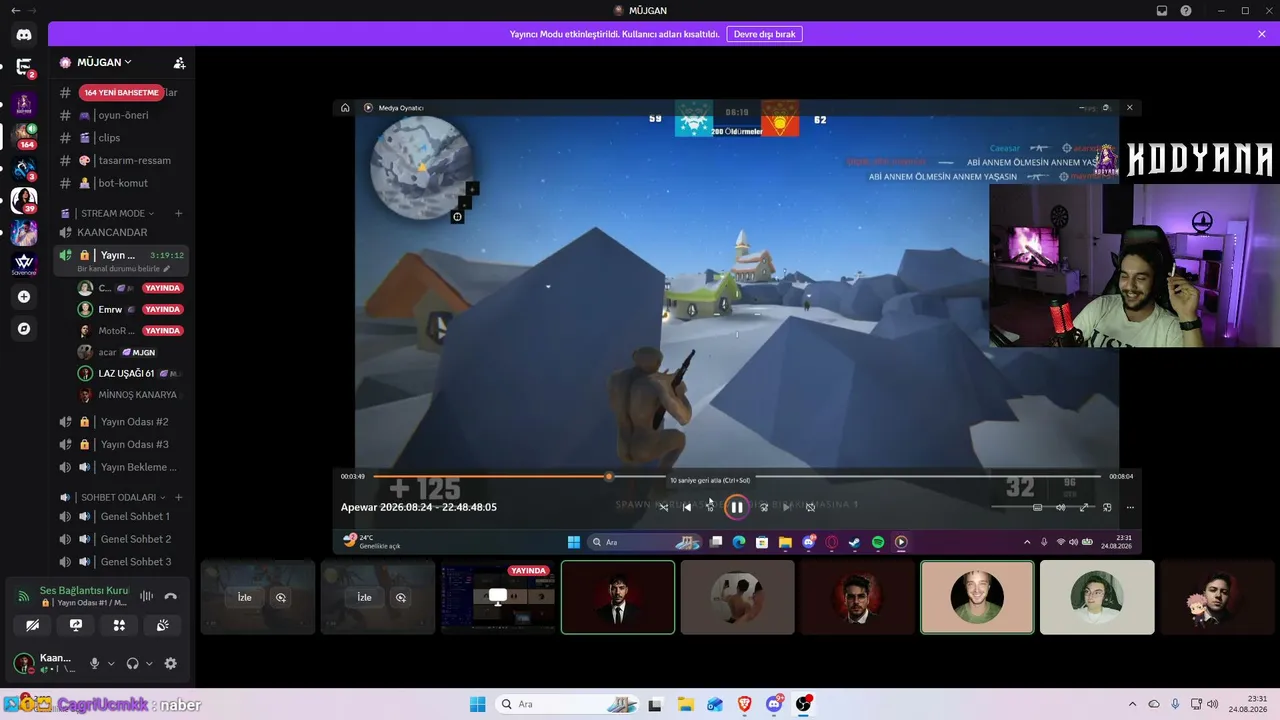
Task: Click the Discord icon in the Windows taskbar
Action: pos(774,704)
